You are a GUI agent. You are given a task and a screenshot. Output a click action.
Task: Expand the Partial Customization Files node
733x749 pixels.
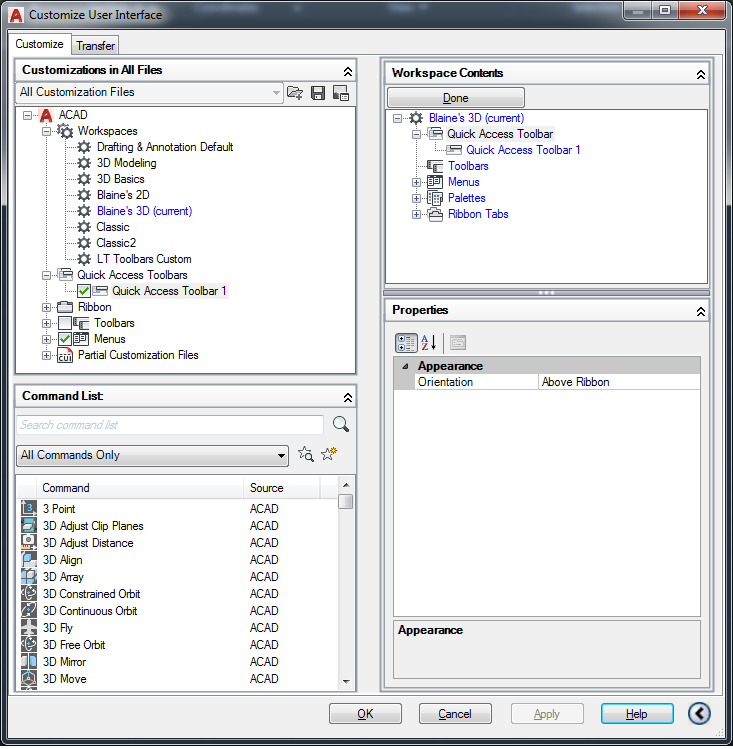(46, 355)
